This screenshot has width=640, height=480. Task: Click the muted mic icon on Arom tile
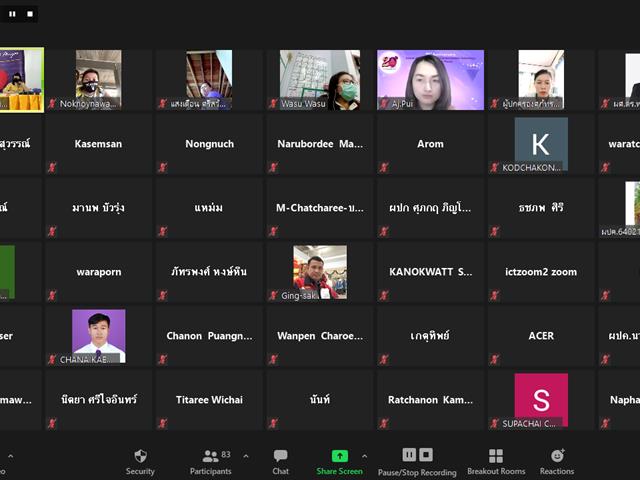[x=384, y=167]
